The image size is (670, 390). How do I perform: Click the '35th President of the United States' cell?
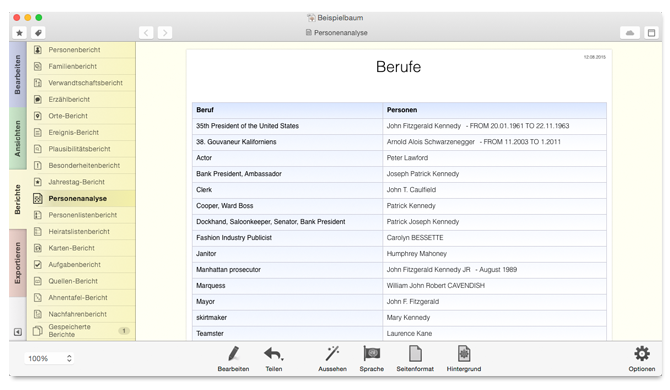point(288,126)
